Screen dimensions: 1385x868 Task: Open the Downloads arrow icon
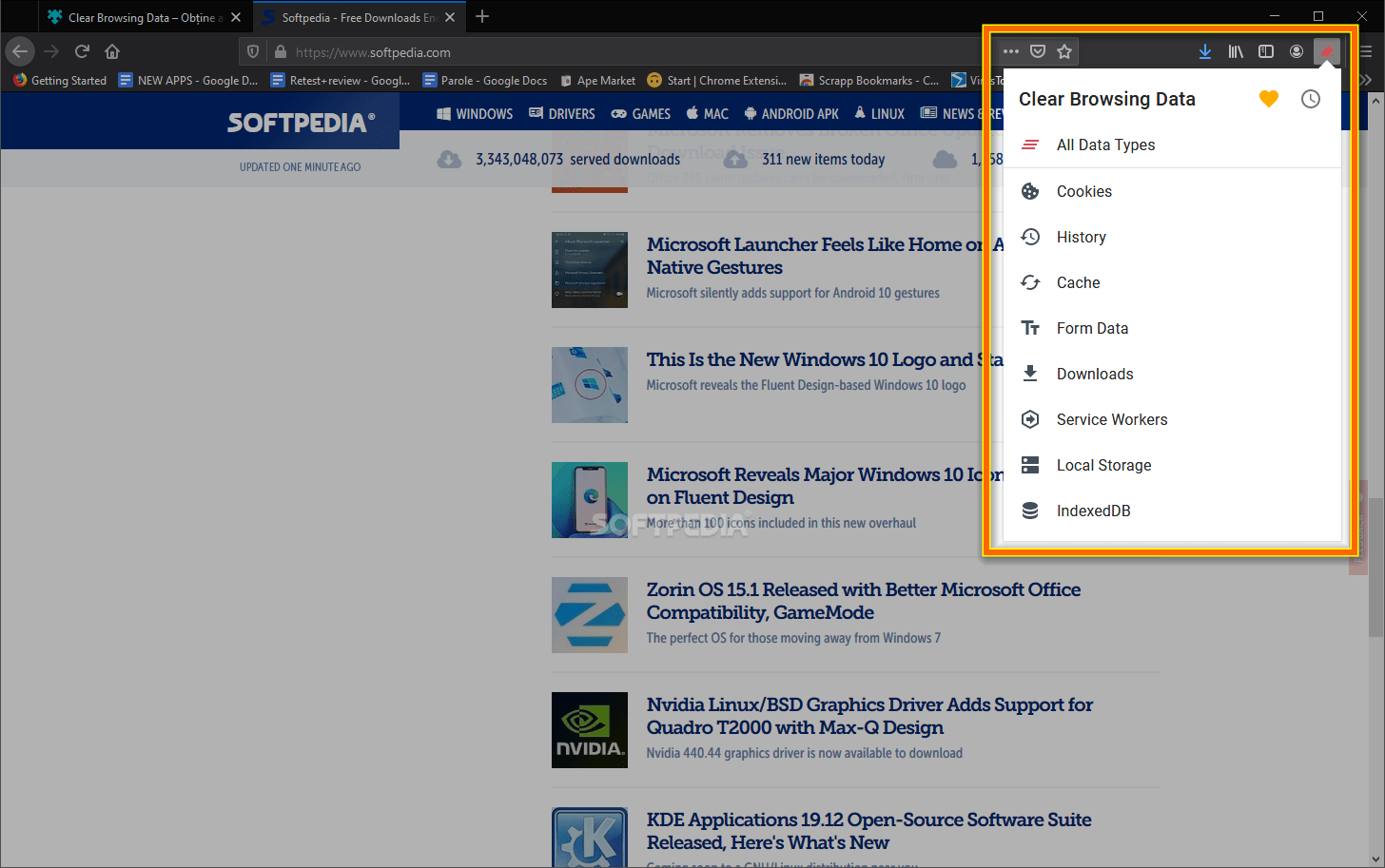click(1205, 51)
